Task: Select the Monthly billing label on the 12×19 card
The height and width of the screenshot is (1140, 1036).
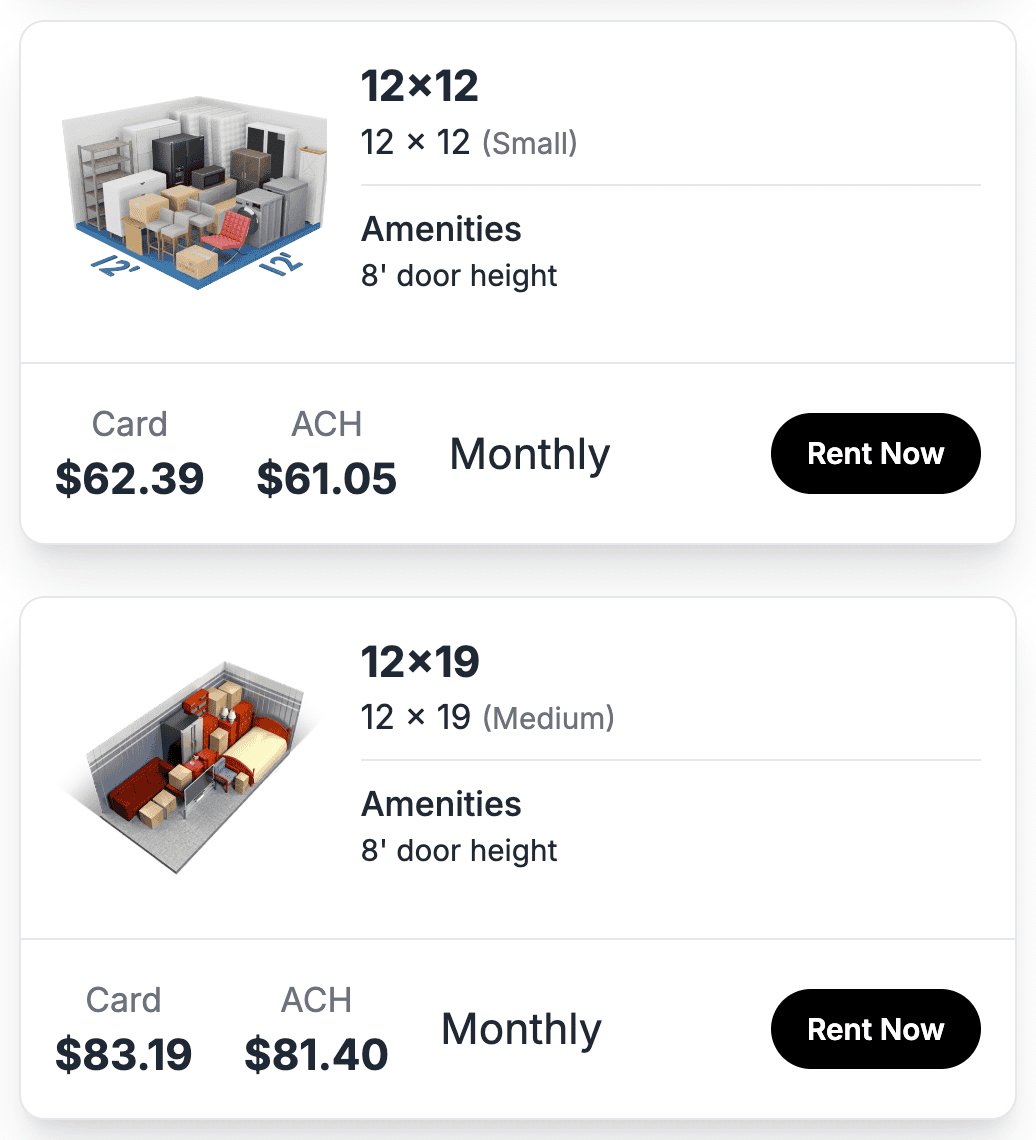Action: (520, 1029)
